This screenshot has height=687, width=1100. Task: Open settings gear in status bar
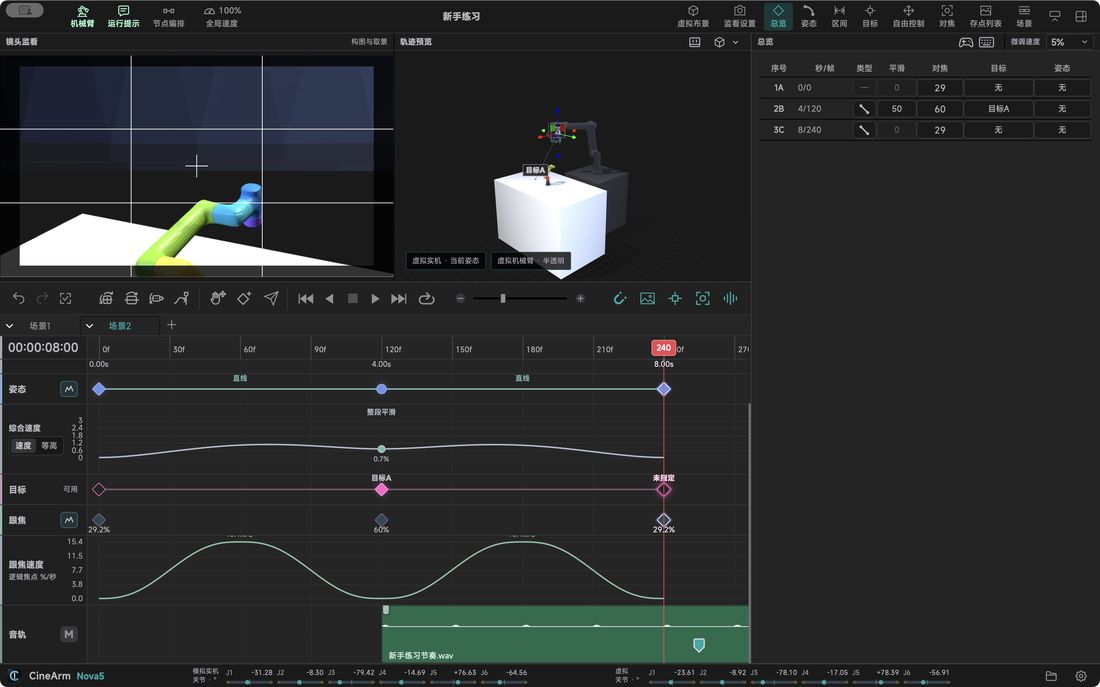(x=1081, y=676)
